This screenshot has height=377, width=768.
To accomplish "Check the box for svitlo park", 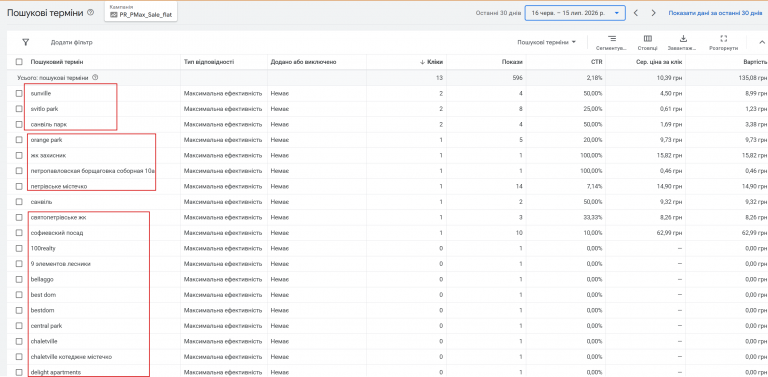I will pyautogui.click(x=19, y=109).
